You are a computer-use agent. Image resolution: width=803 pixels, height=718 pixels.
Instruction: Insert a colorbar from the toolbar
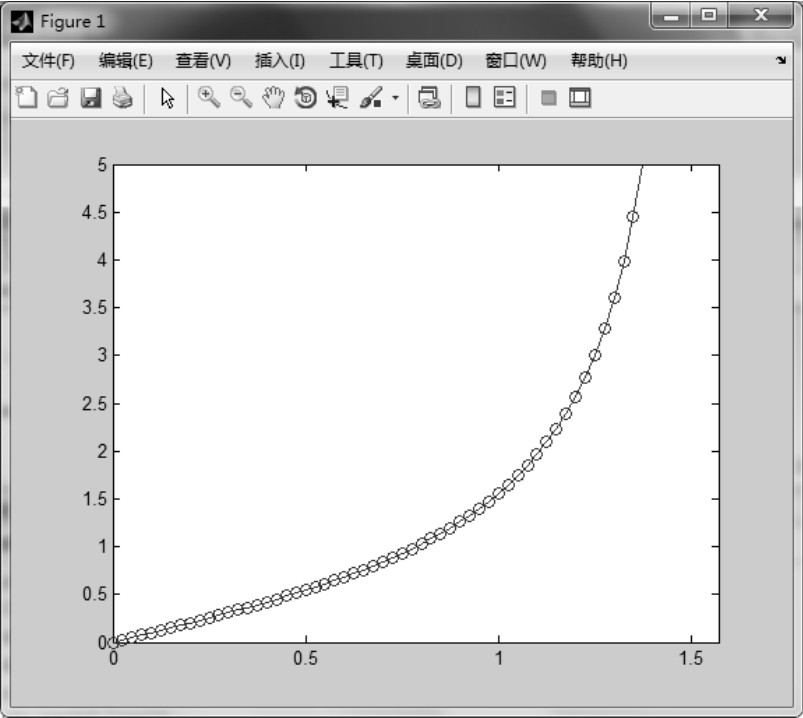(x=474, y=98)
